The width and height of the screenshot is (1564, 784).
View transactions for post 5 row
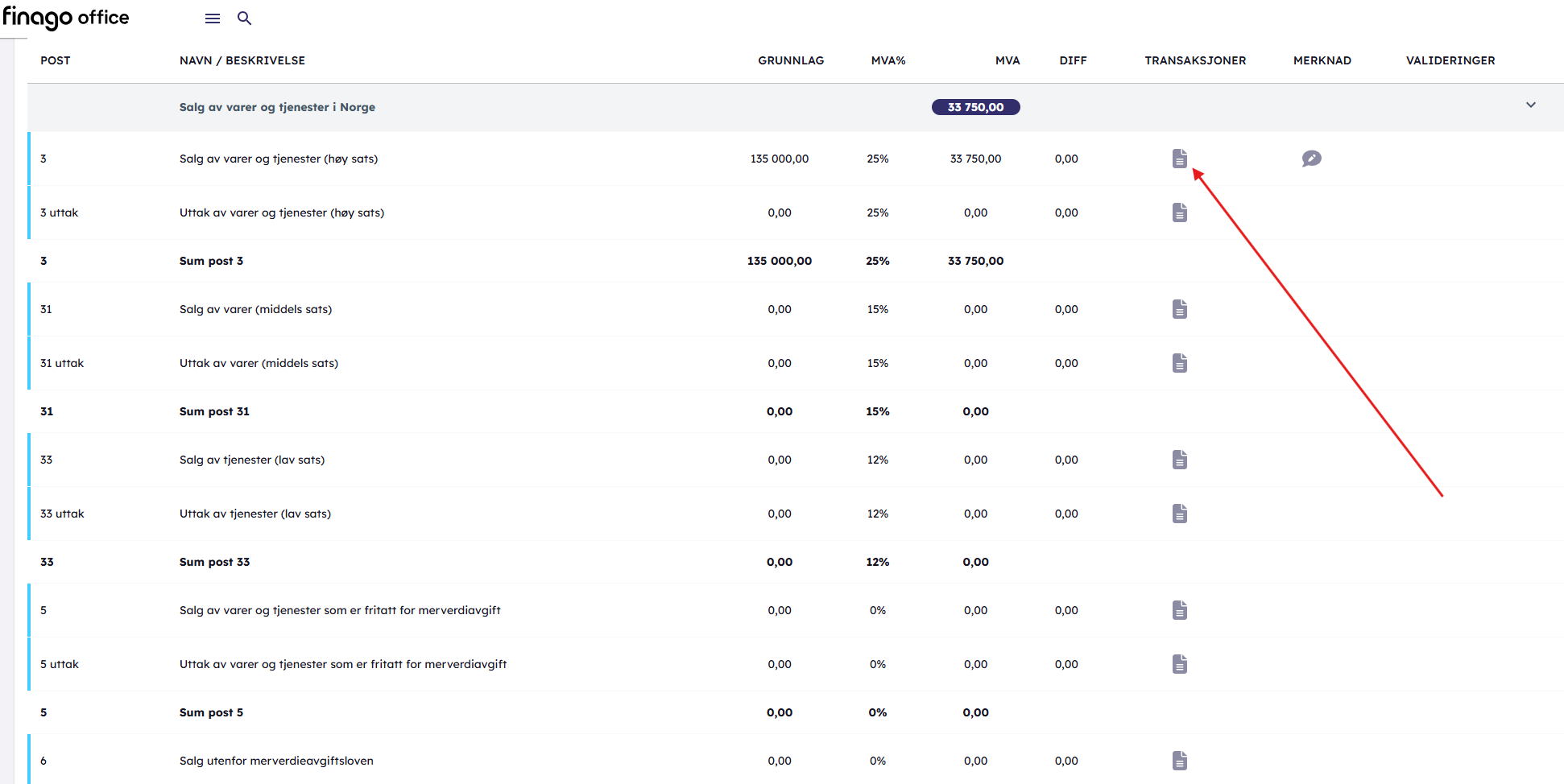tap(1179, 610)
